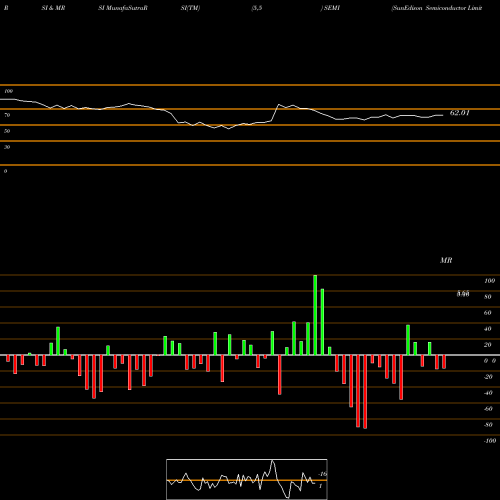Viewport: 500px width, 500px height.
Task: Click the -16 value in mini chart
Action: tap(323, 474)
